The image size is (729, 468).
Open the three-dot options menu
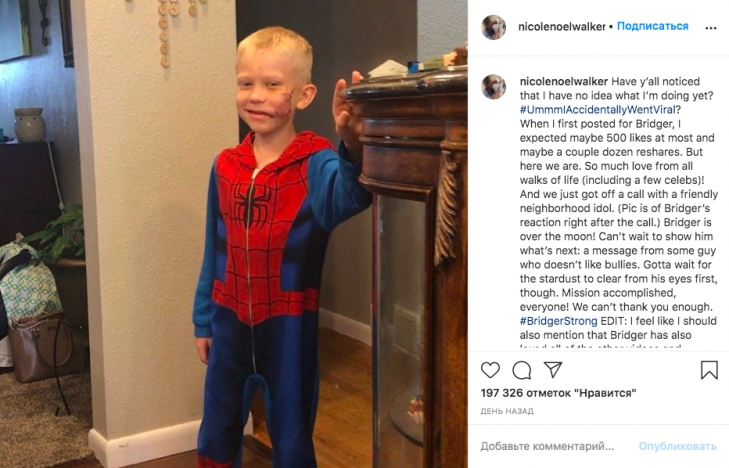pos(711,28)
